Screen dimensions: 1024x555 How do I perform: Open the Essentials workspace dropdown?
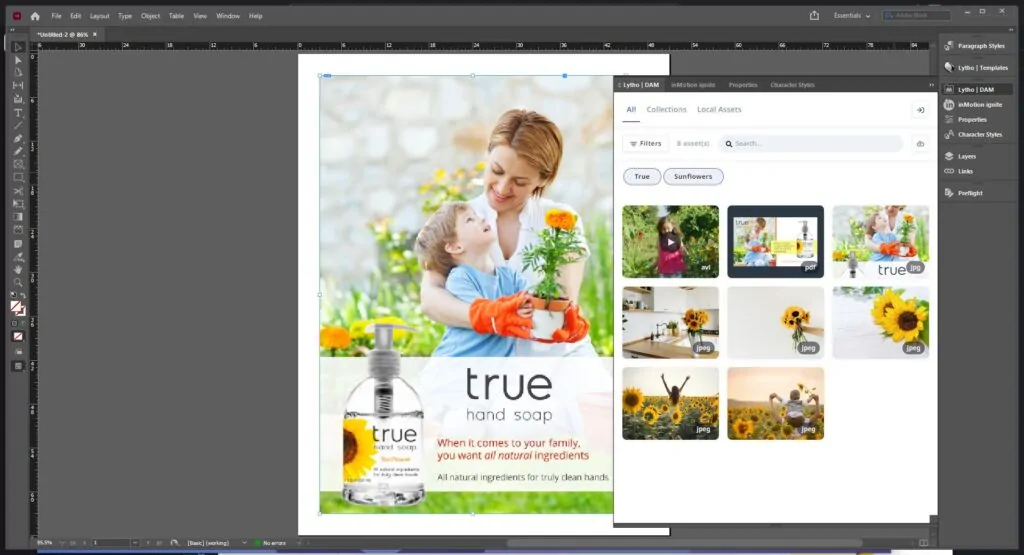(x=852, y=16)
